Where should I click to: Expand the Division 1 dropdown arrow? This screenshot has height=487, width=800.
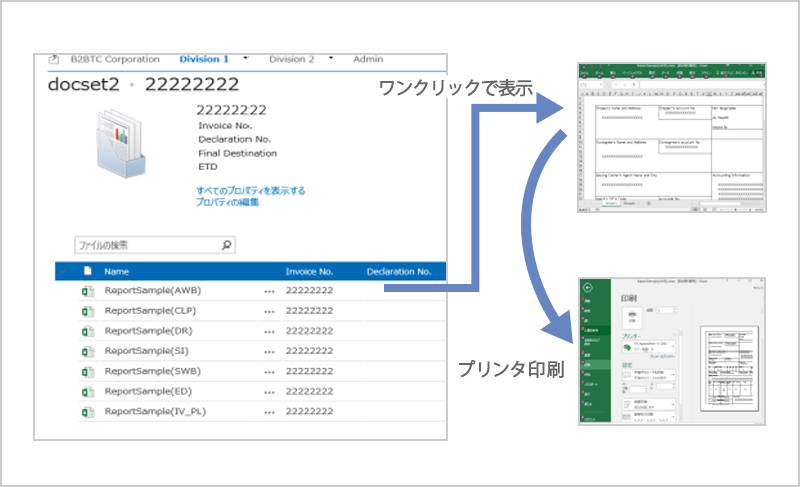tap(246, 59)
